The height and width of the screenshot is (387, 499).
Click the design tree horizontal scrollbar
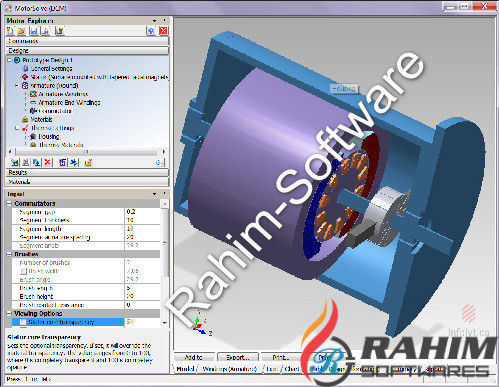86,152
